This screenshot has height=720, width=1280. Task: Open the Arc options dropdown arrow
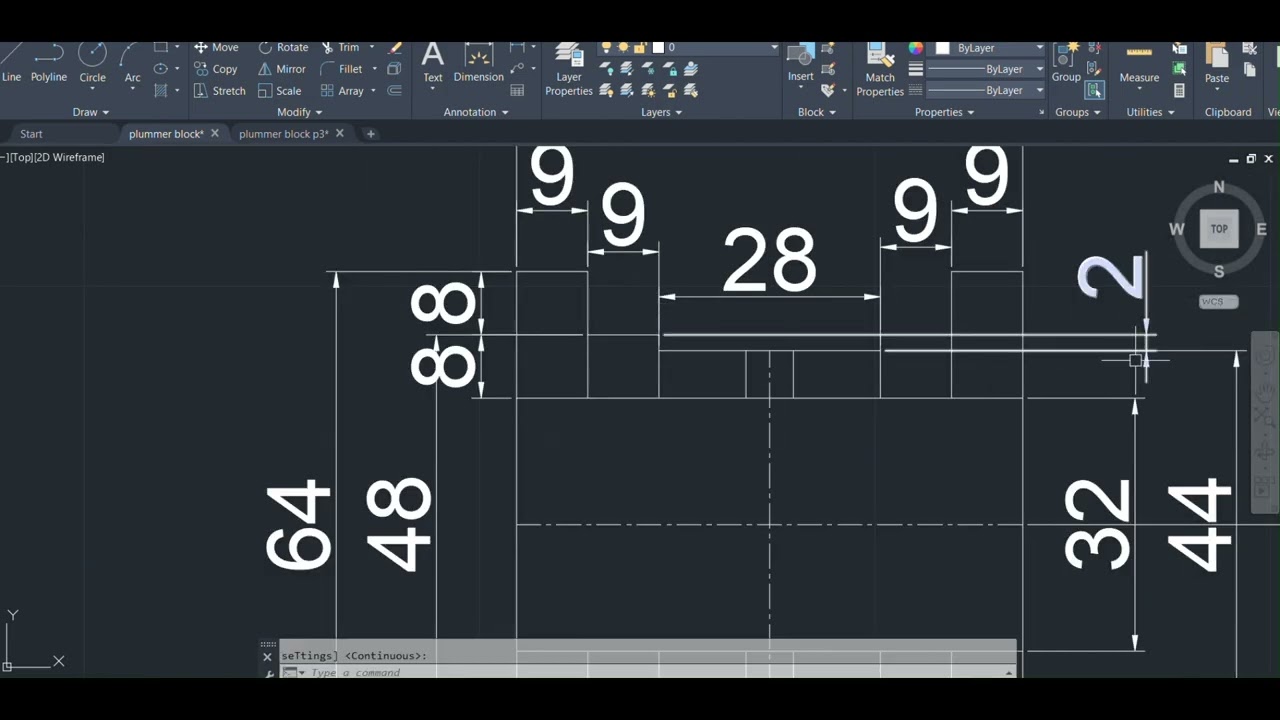point(132,89)
